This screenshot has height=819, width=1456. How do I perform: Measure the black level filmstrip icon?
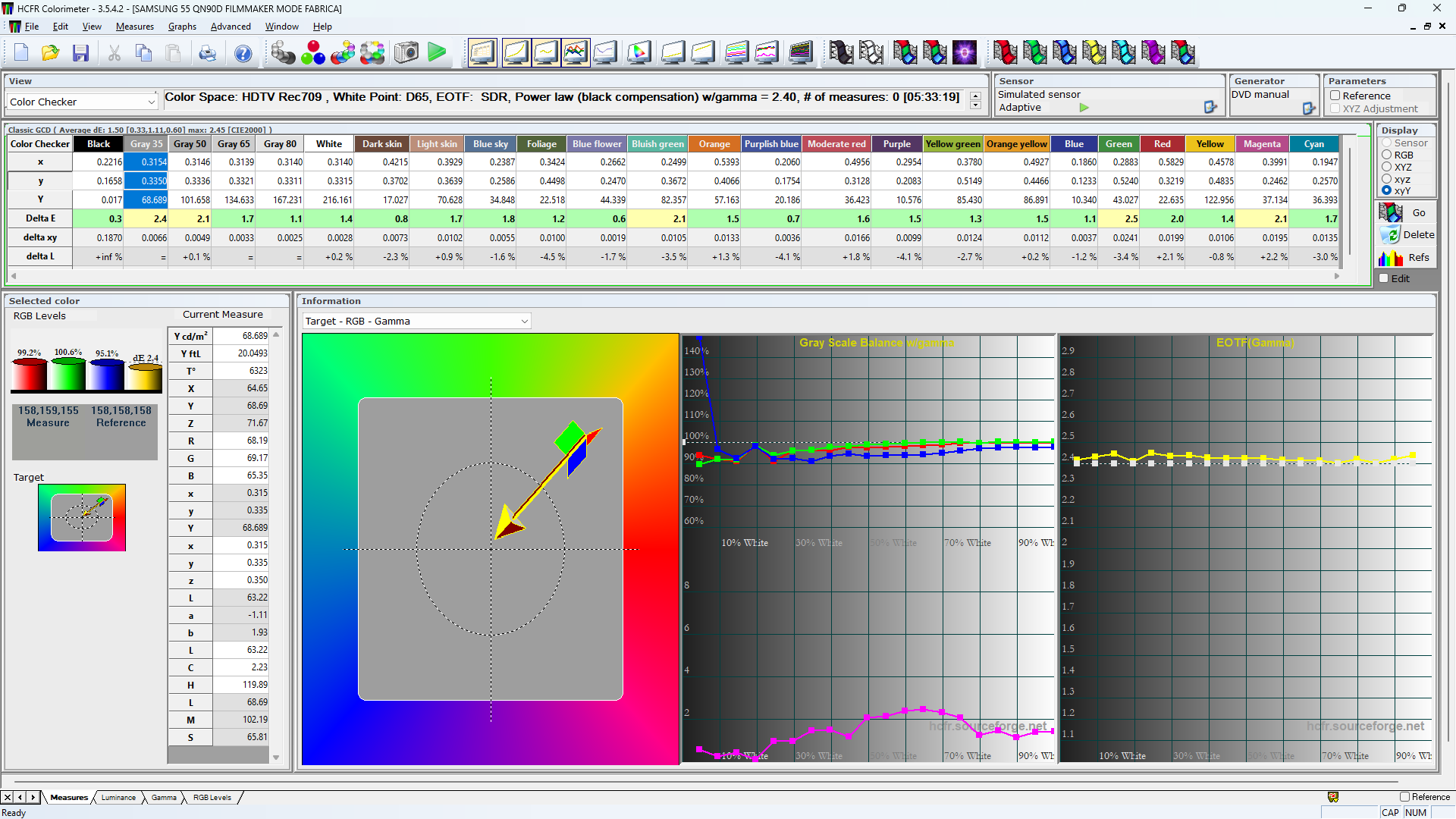[840, 52]
